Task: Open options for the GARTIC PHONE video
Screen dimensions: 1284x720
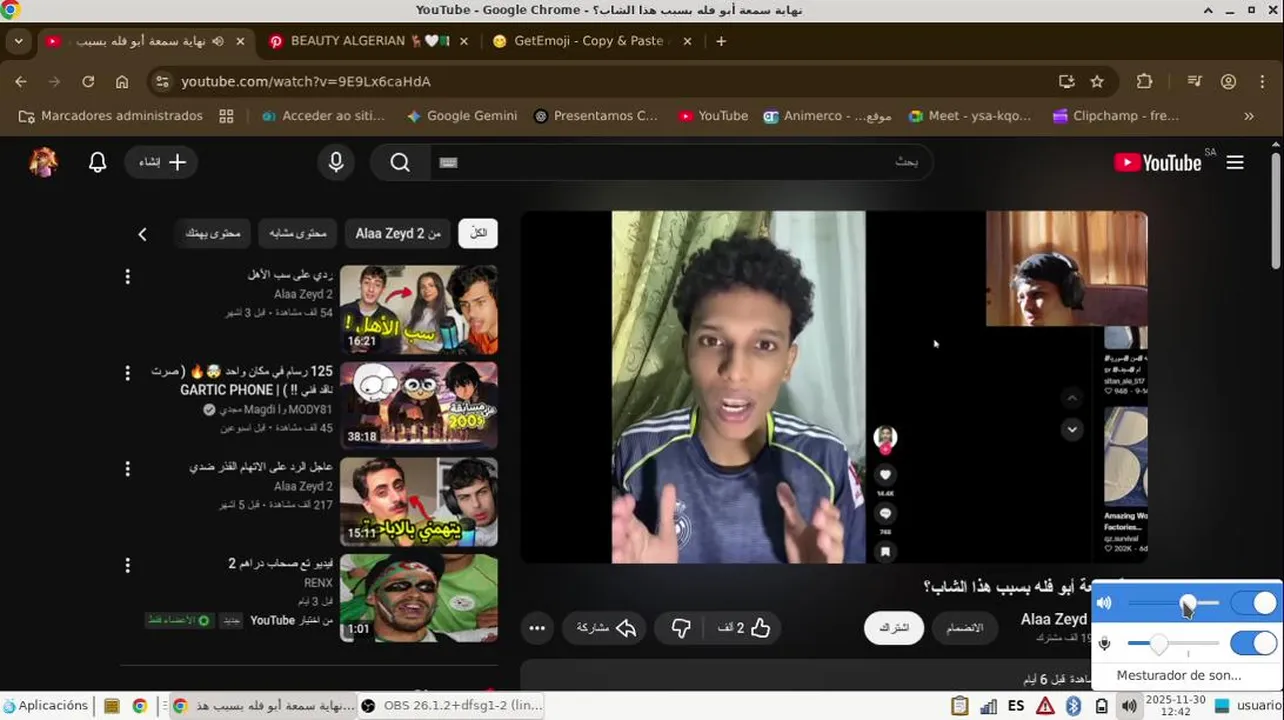Action: pos(127,373)
